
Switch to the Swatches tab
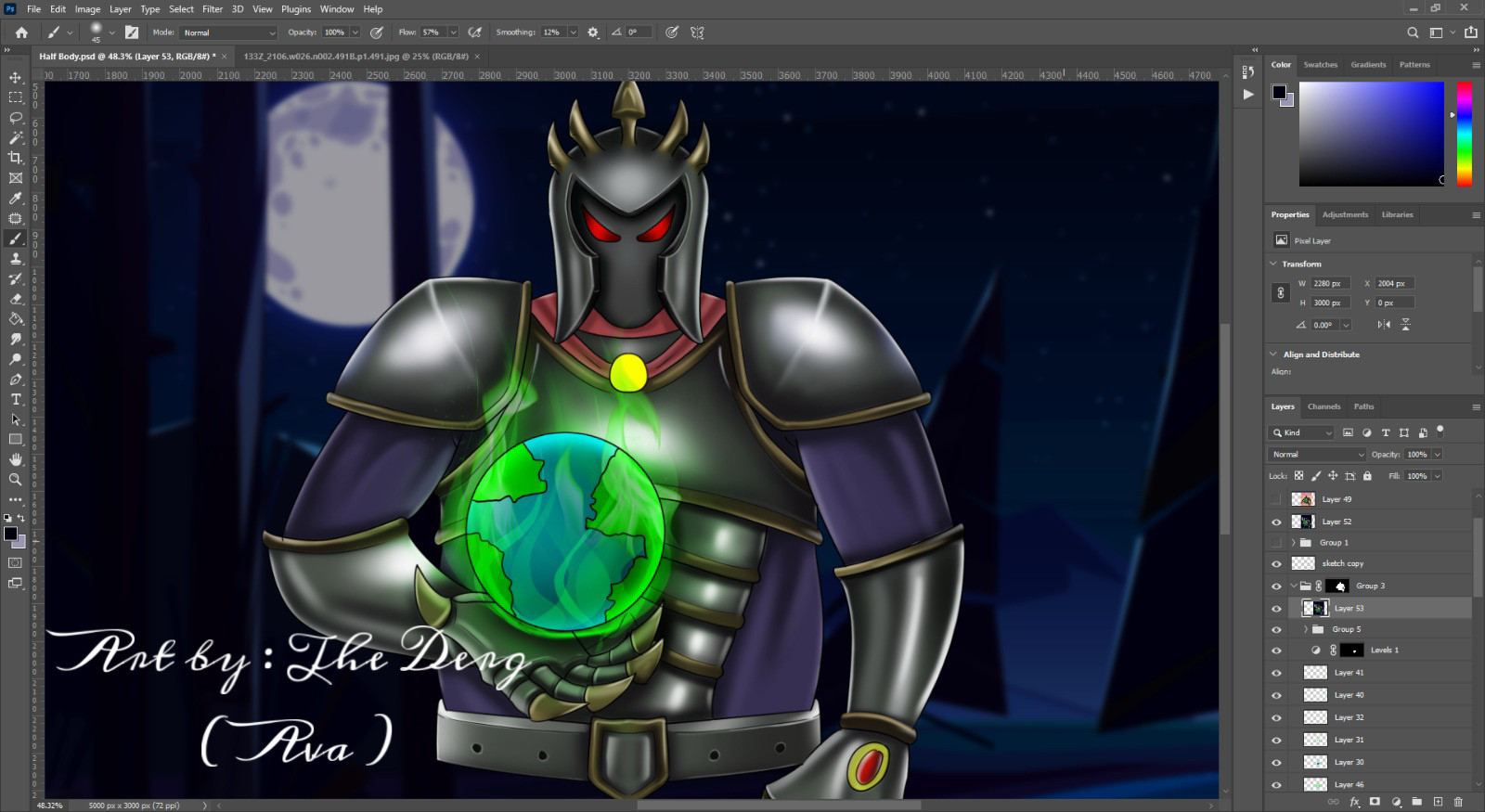pos(1320,65)
